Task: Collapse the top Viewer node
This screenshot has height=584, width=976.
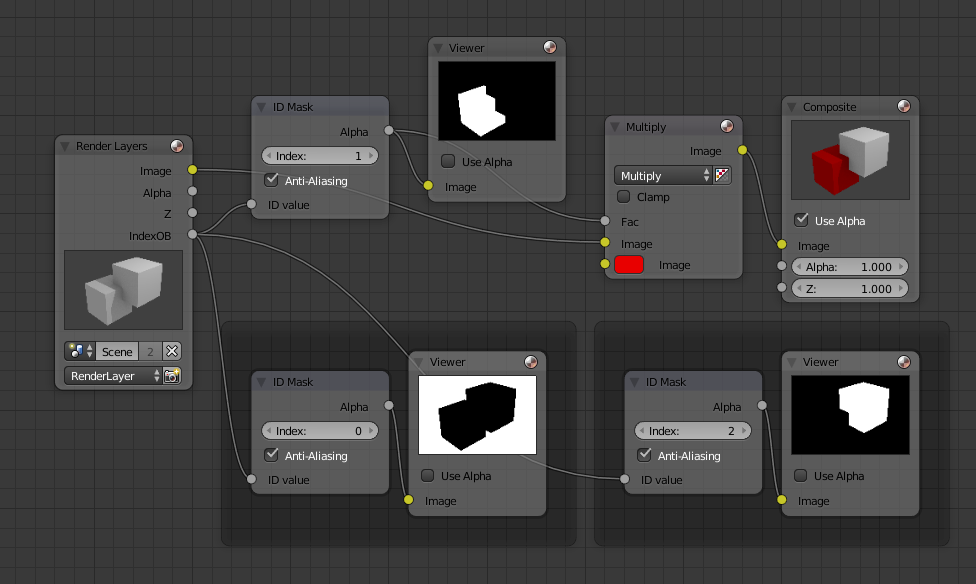Action: tap(438, 48)
